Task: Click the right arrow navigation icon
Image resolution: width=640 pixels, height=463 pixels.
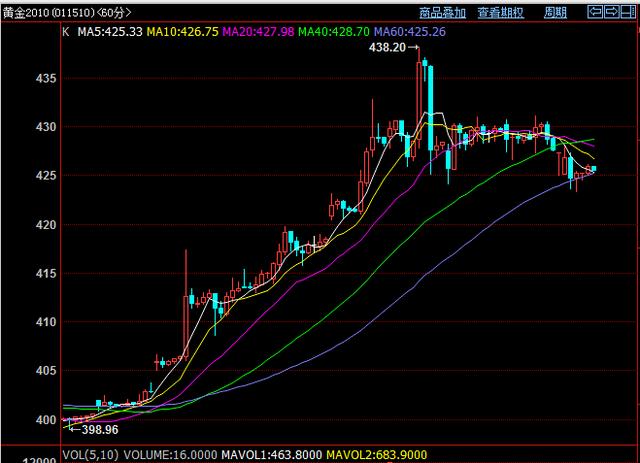Action: 611,12
